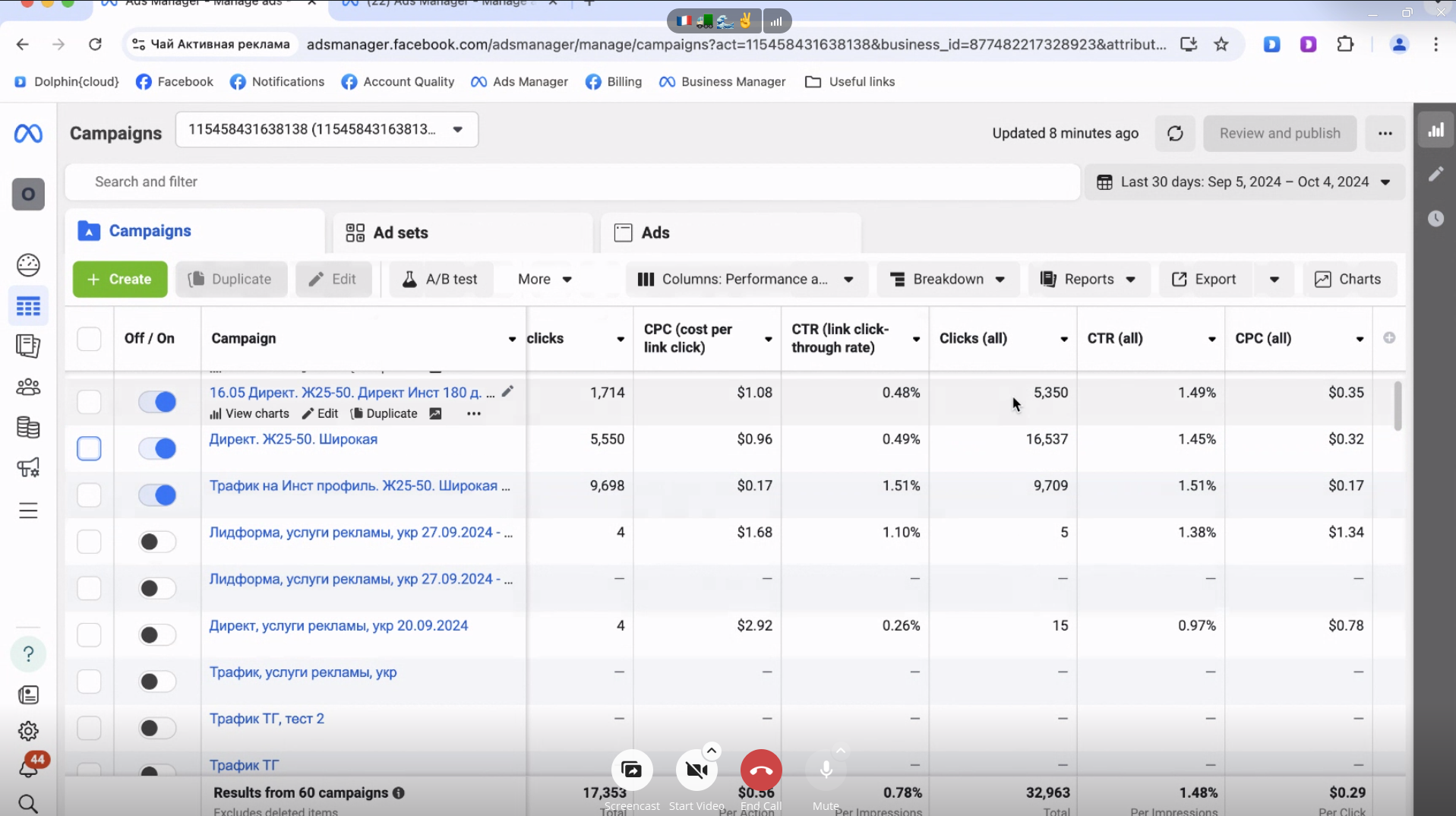Click rename pencil beside 16.05 Директ campaign
This screenshot has height=816, width=1456.
(x=508, y=391)
